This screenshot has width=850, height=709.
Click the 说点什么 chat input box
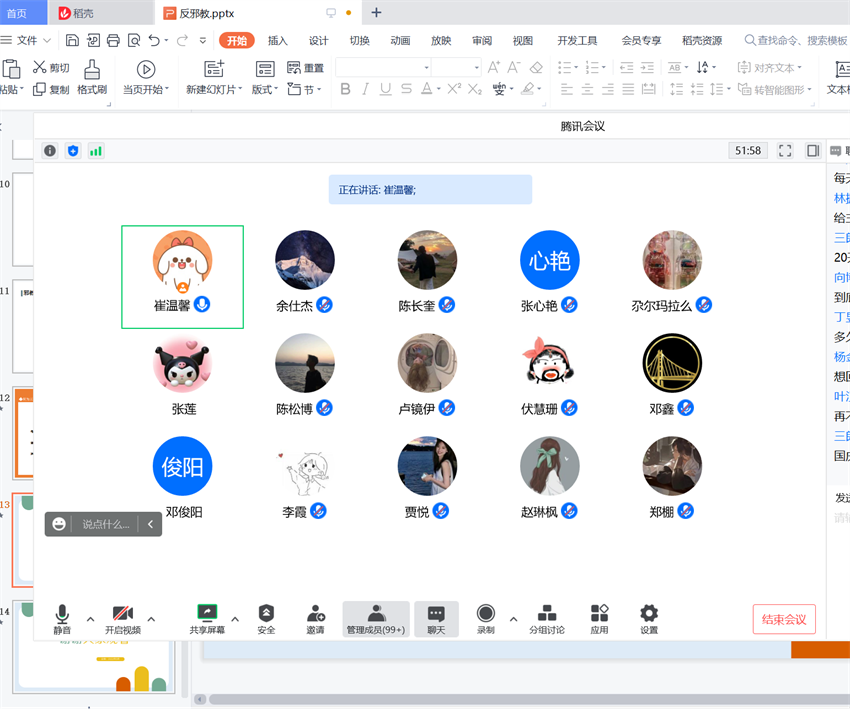point(106,524)
